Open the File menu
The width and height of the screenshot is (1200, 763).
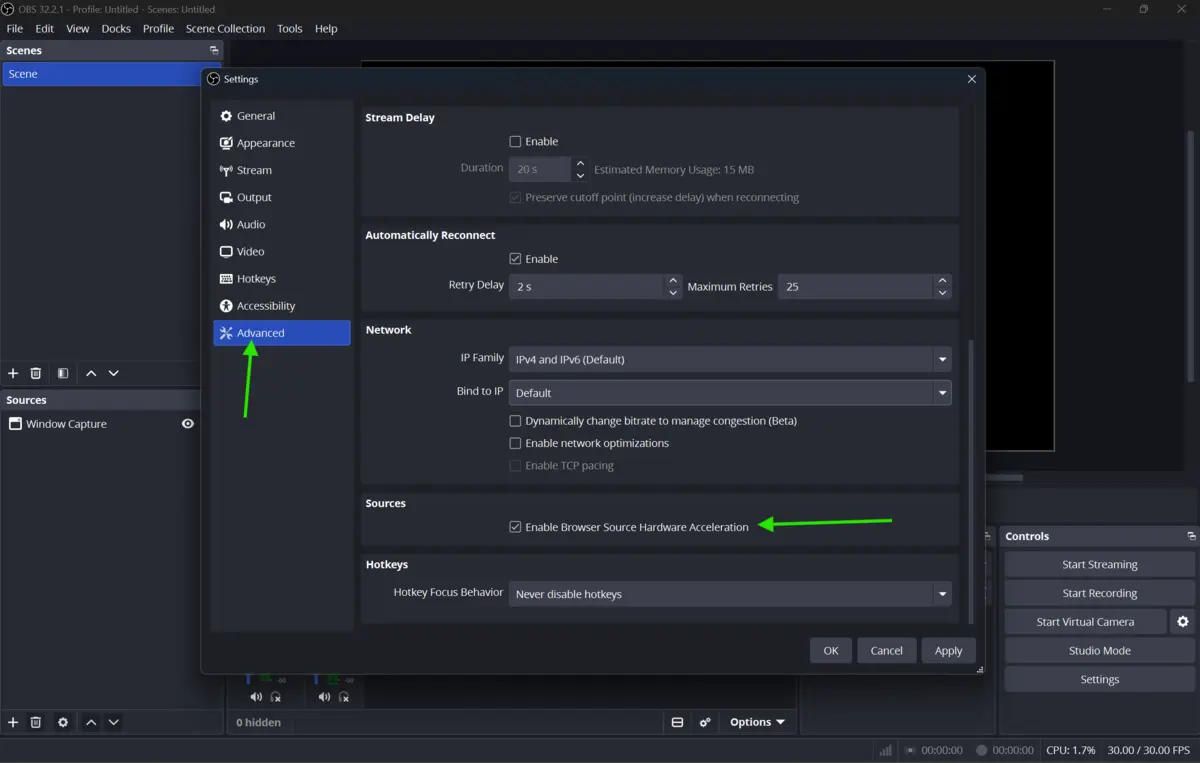15,29
